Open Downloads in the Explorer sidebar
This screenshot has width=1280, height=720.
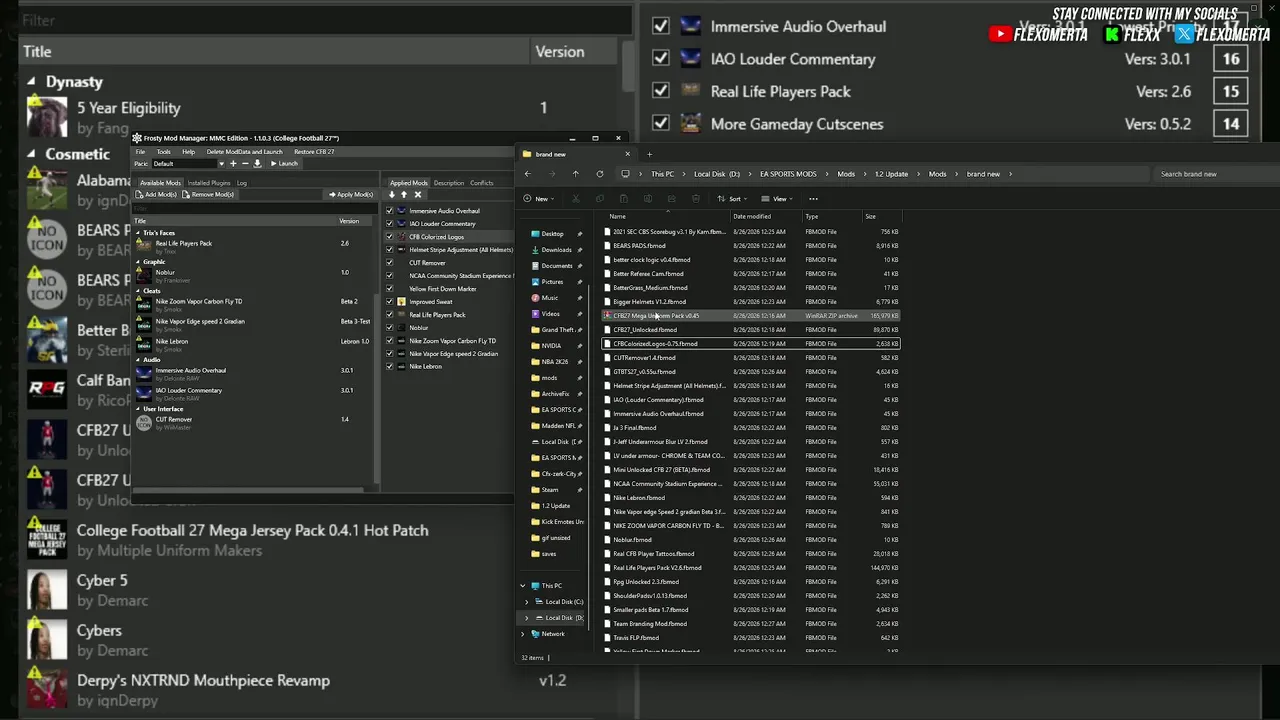556,250
